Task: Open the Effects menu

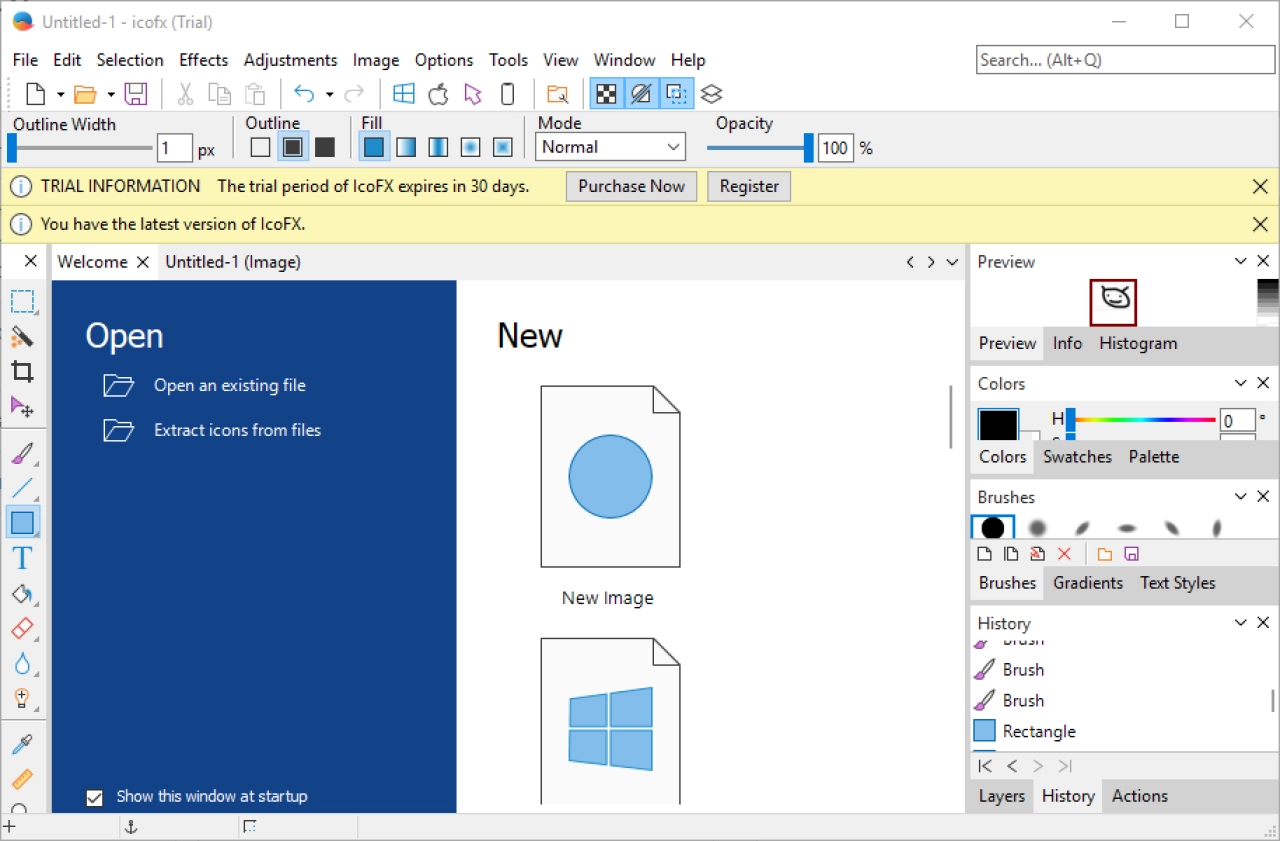Action: pos(204,60)
